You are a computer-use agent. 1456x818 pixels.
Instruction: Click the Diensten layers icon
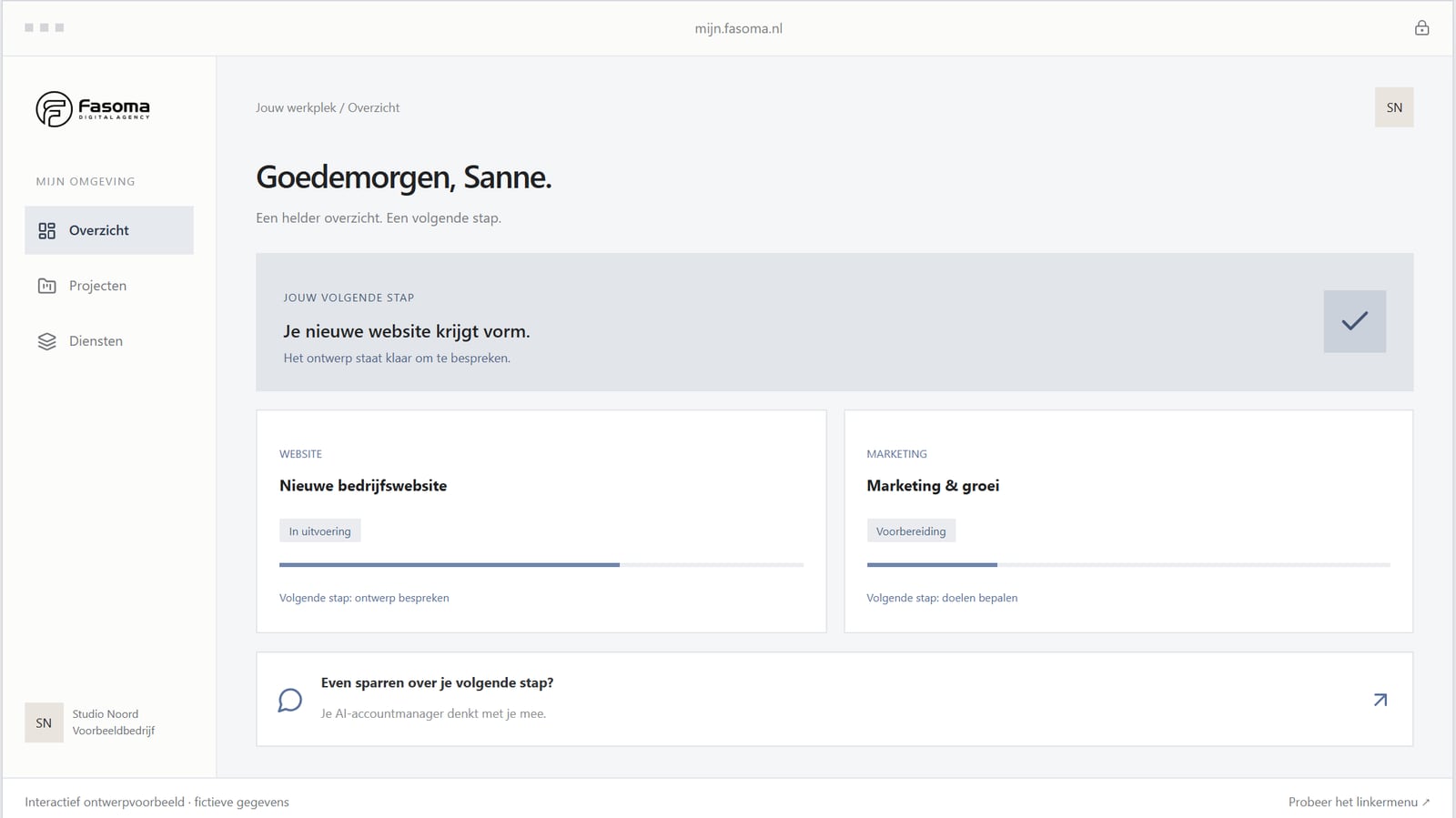pos(46,341)
